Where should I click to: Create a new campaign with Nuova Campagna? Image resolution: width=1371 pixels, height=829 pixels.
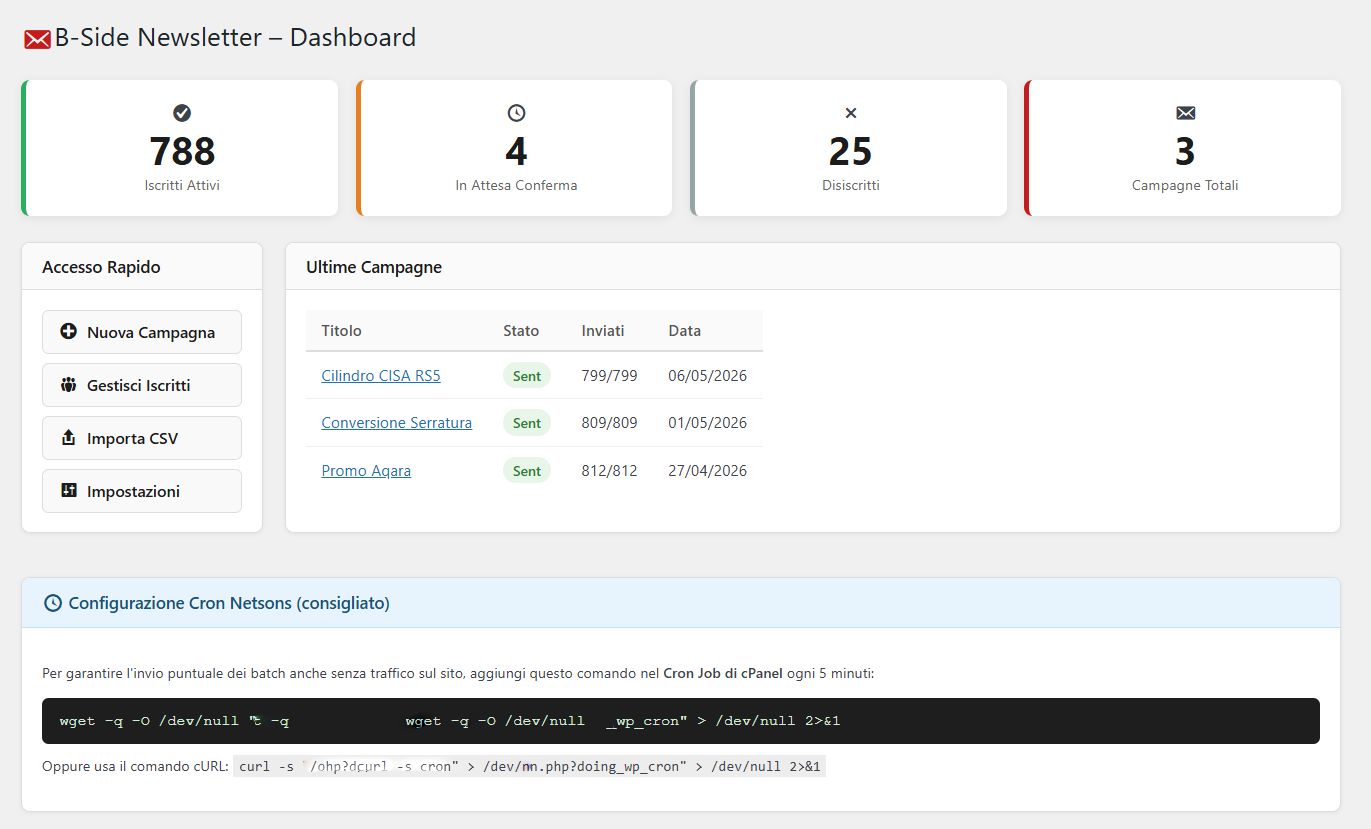[x=142, y=332]
